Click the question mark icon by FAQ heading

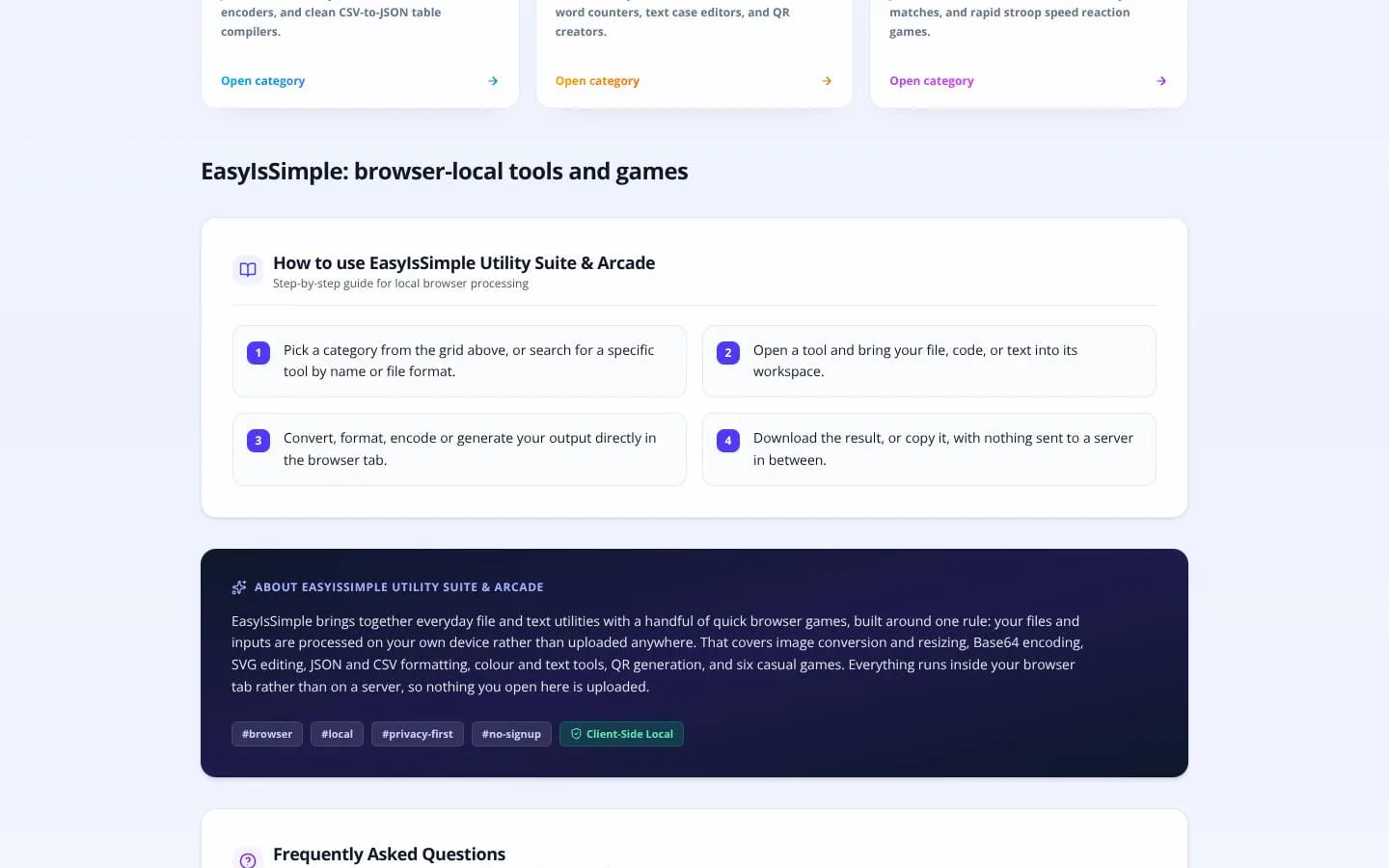(x=248, y=860)
